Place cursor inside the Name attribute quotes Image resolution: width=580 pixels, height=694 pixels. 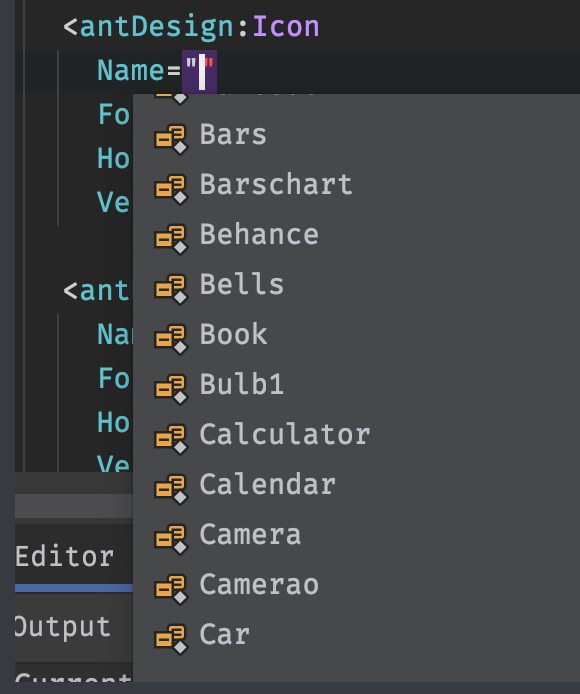pyautogui.click(x=201, y=71)
